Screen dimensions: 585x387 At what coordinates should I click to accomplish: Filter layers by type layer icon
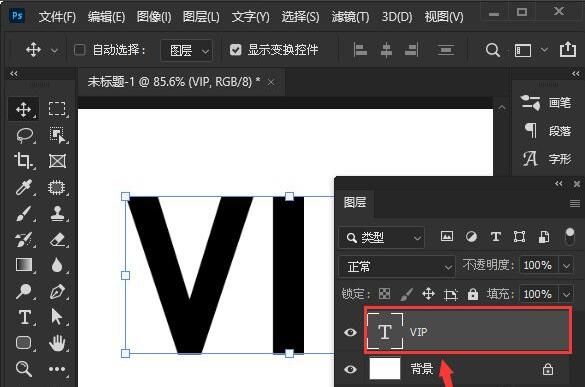pyautogui.click(x=495, y=237)
